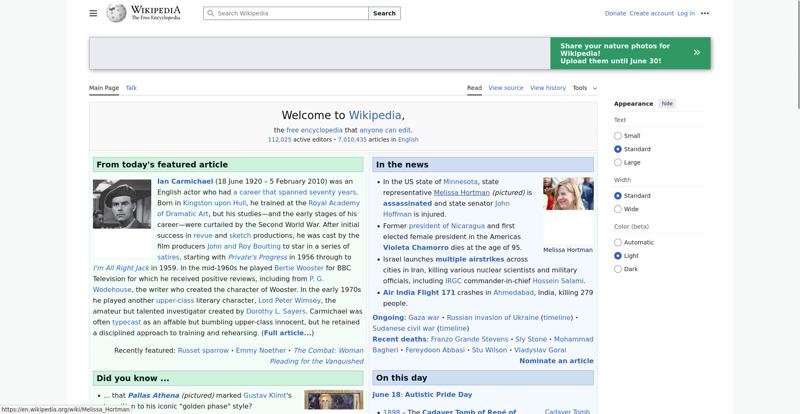This screenshot has width=800, height=414.
Task: Open the free encyclopedia link
Action: click(x=314, y=130)
